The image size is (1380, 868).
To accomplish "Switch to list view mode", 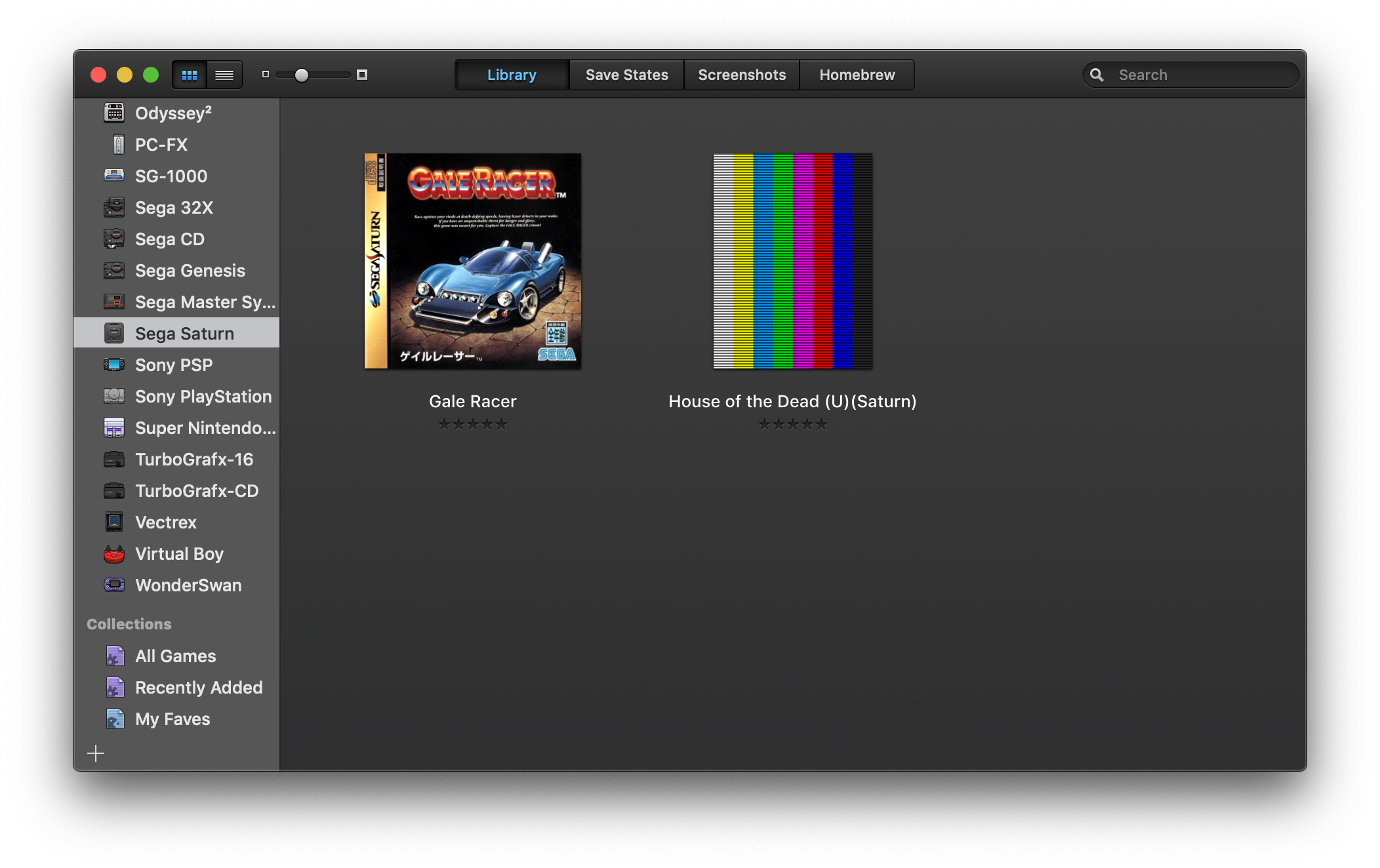I will [224, 75].
